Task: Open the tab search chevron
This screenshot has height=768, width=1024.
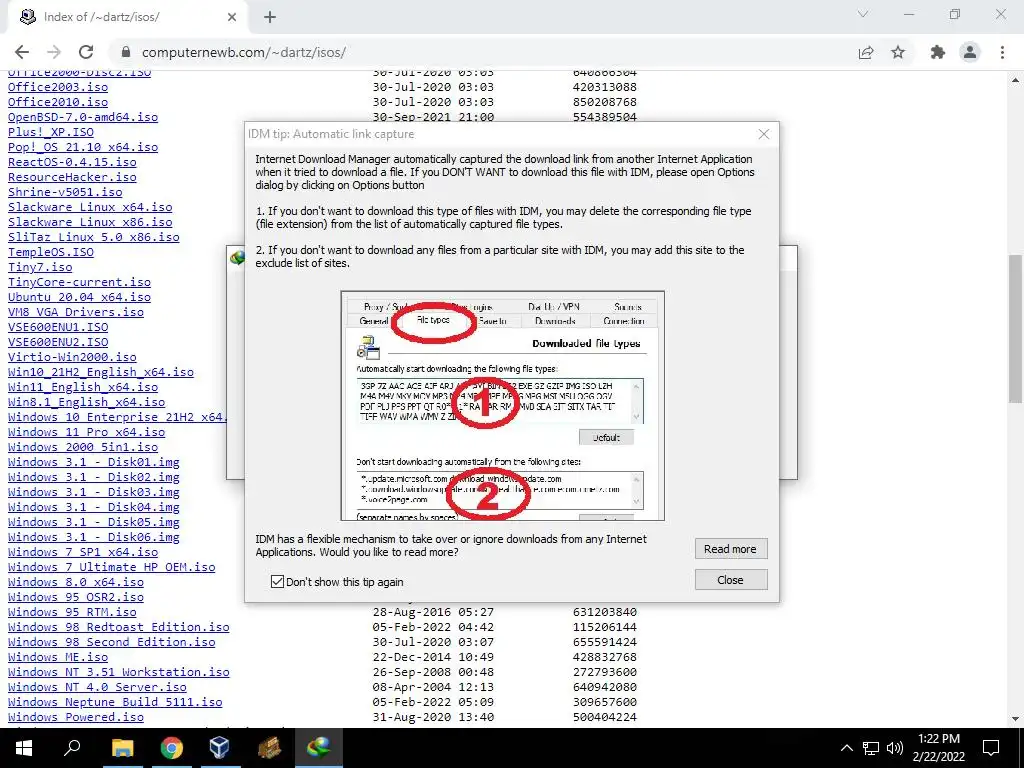Action: [863, 14]
